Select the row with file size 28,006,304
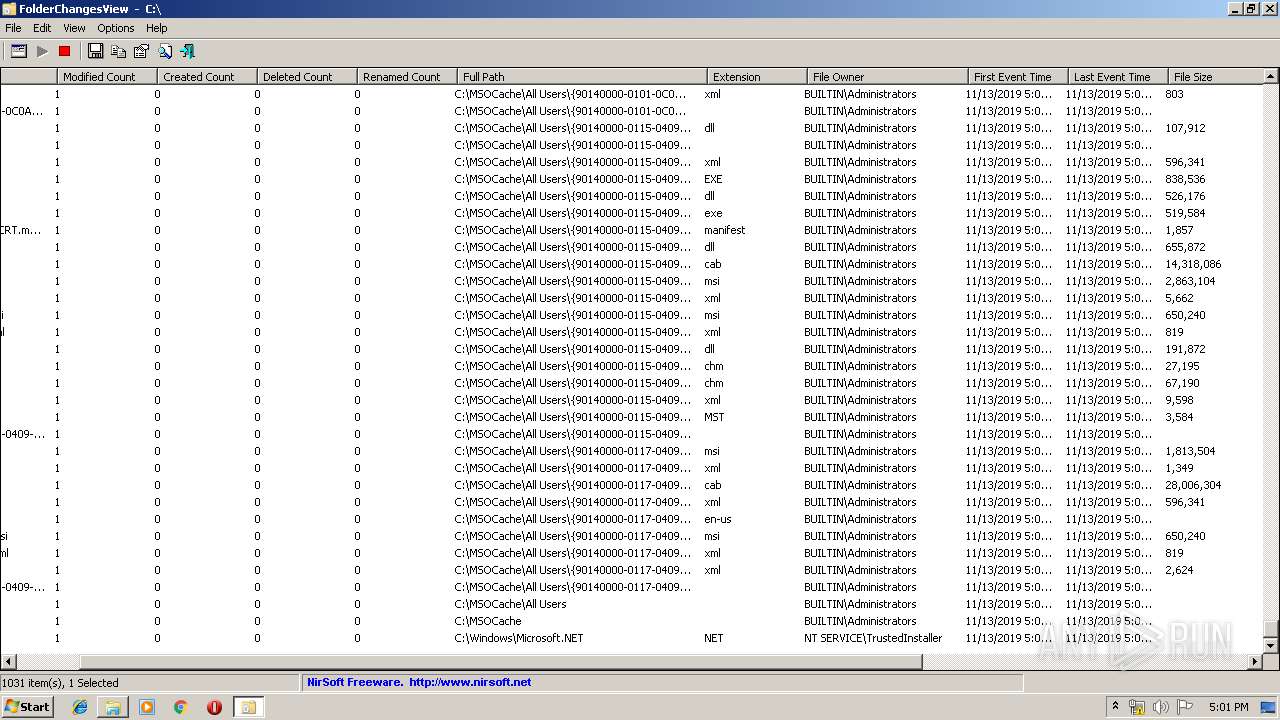The width and height of the screenshot is (1280, 720). 632,485
